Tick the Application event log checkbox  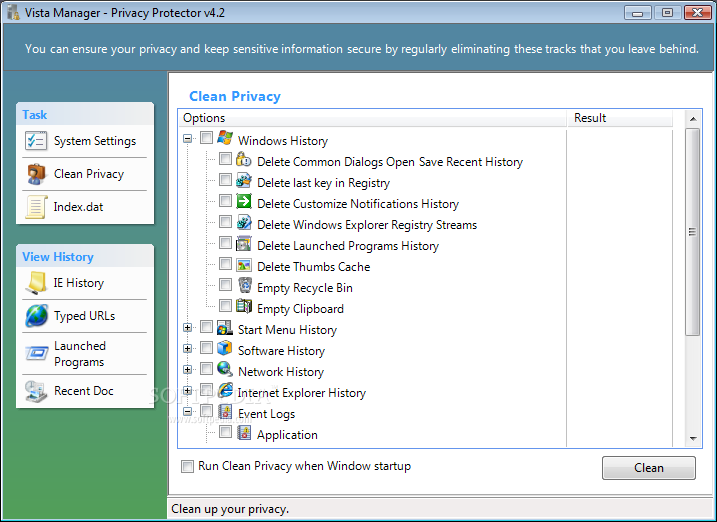pyautogui.click(x=225, y=432)
